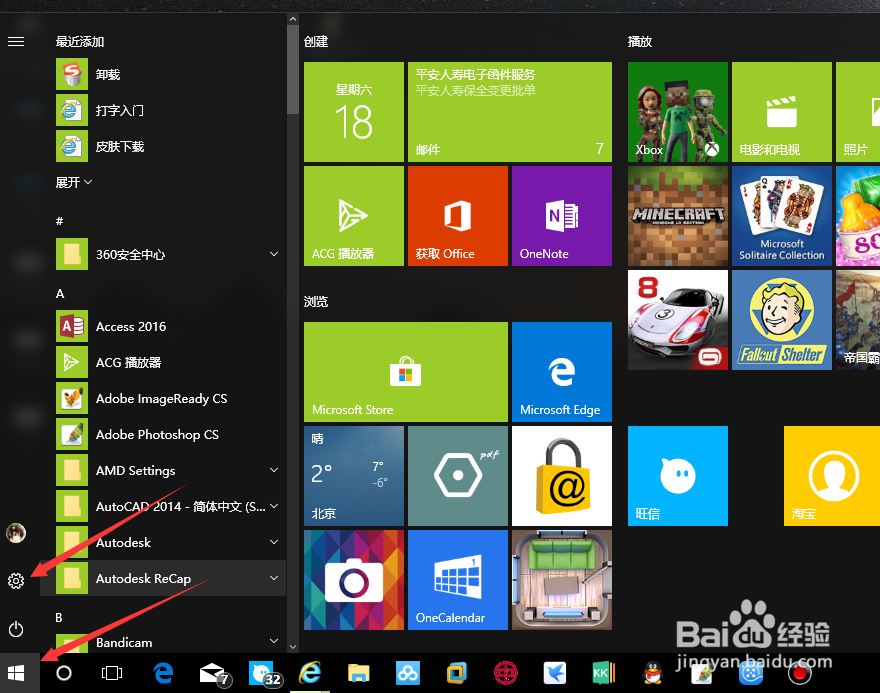The image size is (880, 693).
Task: Open Mail with badge 7 on taskbar
Action: 214,673
